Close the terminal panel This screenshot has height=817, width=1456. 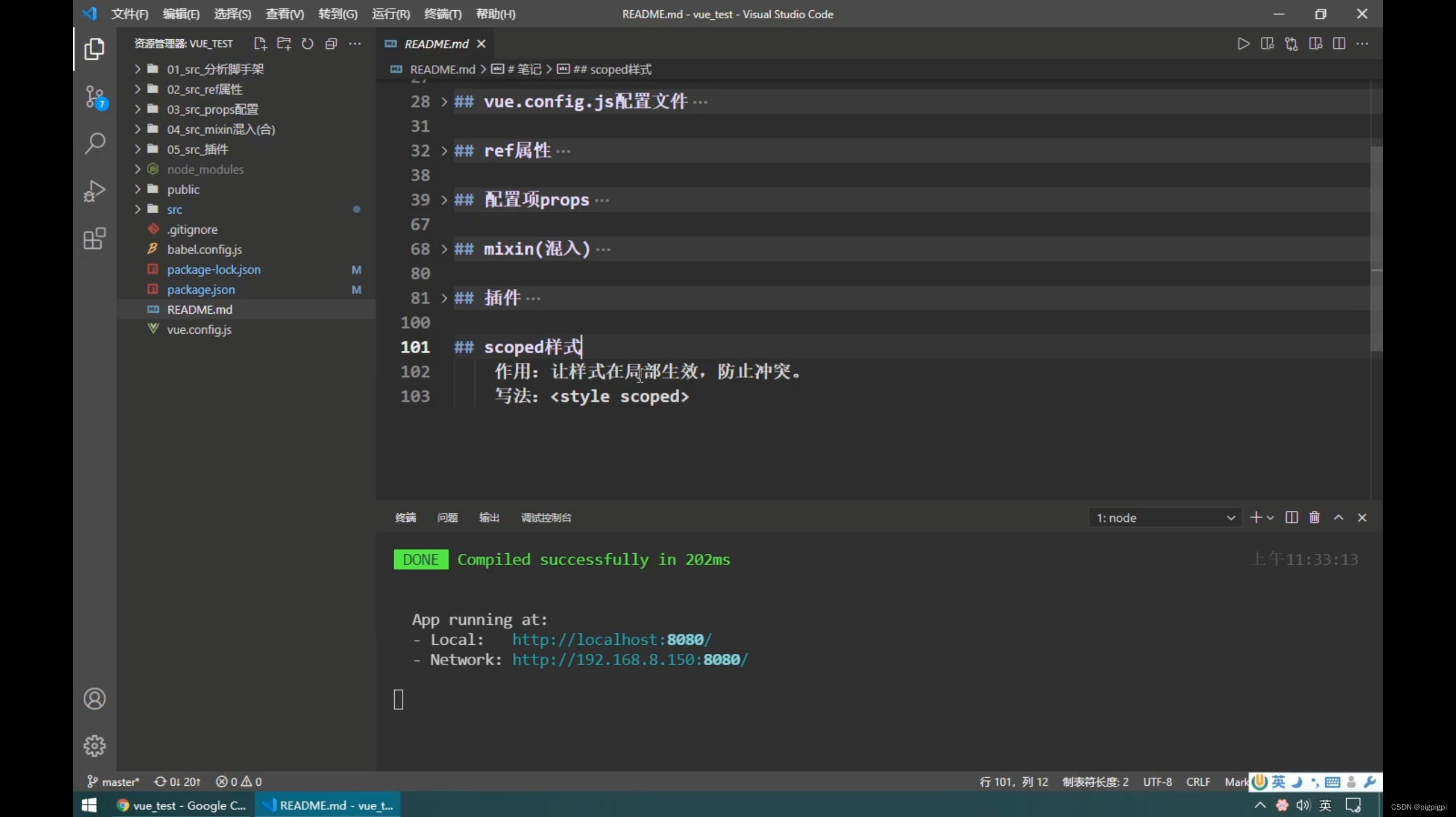1362,517
